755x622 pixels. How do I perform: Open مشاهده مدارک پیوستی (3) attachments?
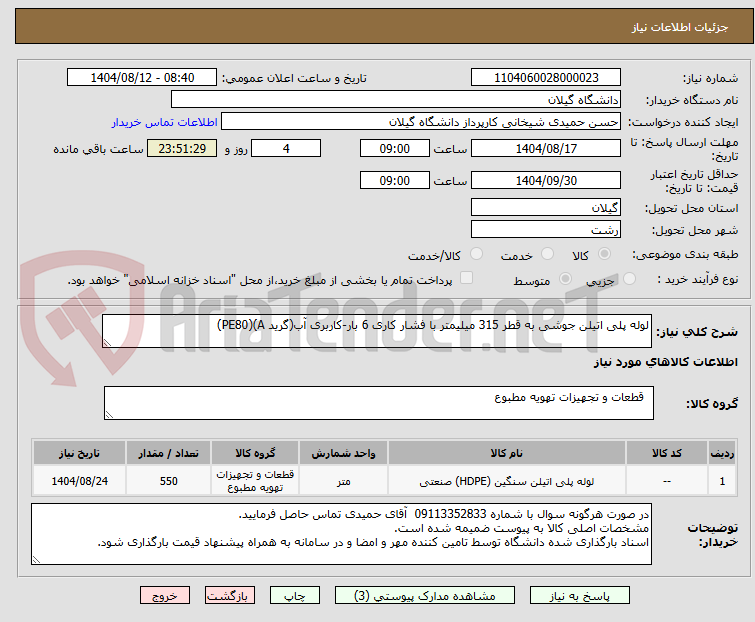[425, 595]
